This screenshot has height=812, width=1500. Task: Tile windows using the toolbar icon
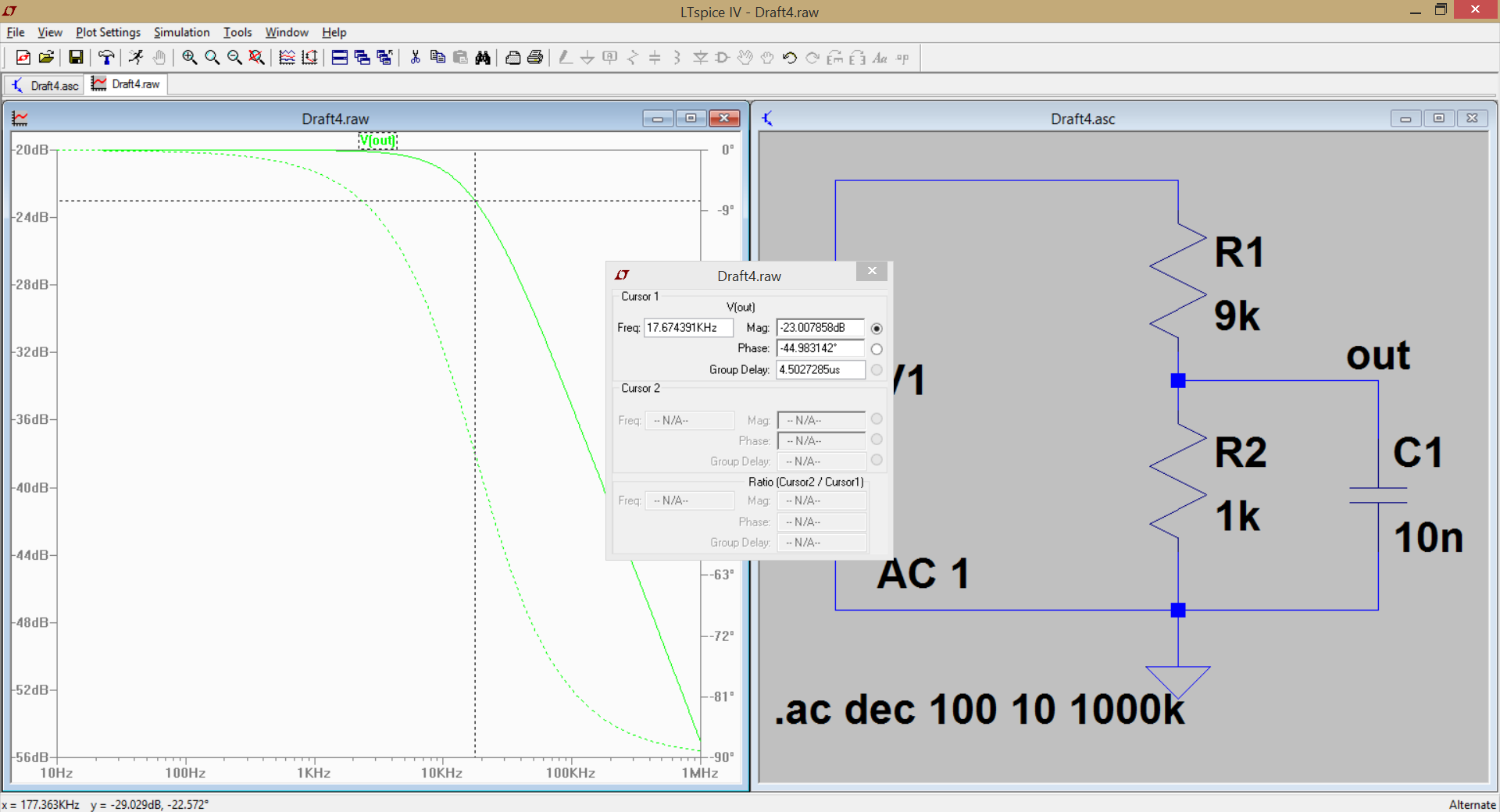(339, 57)
